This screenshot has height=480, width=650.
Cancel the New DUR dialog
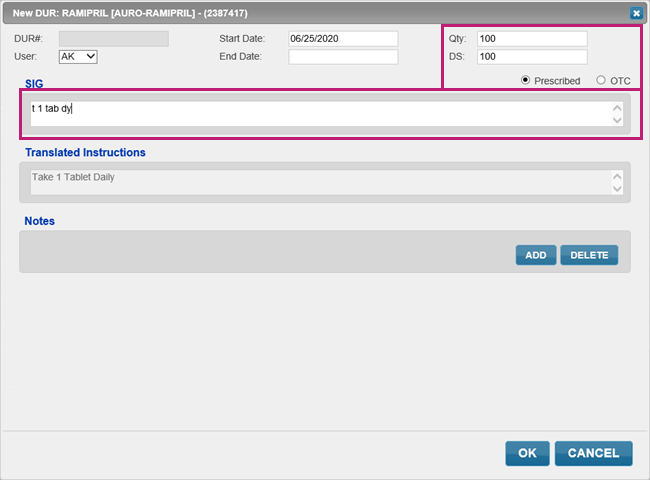point(593,453)
